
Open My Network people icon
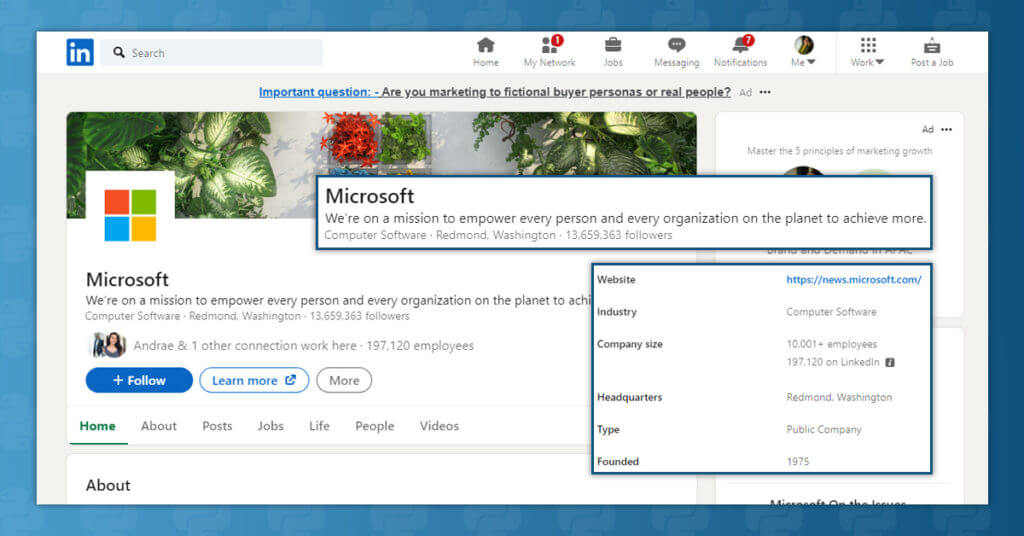[x=550, y=45]
